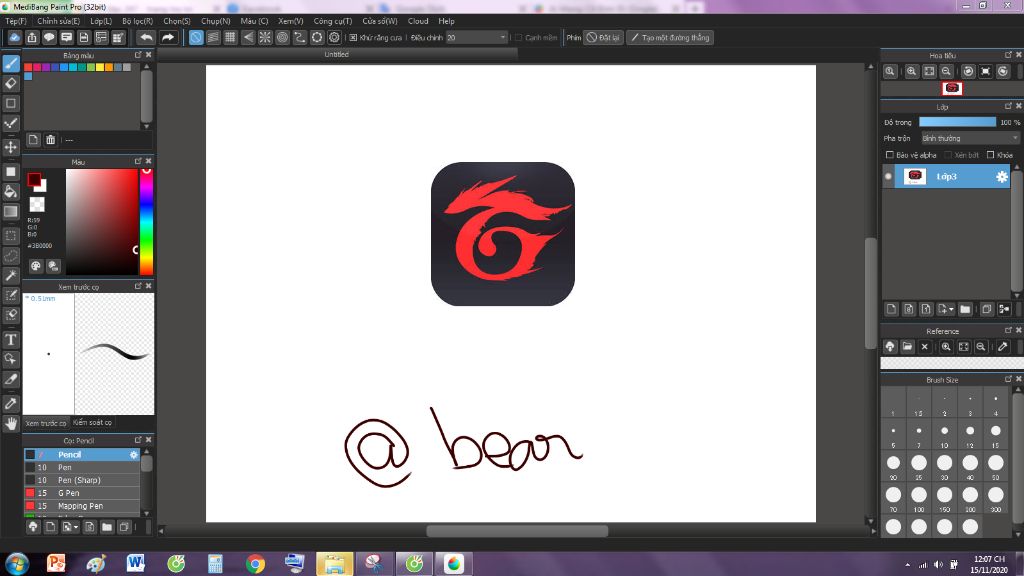Toggle visibility of Lớp3 layer
1024x576 pixels.
[888, 176]
